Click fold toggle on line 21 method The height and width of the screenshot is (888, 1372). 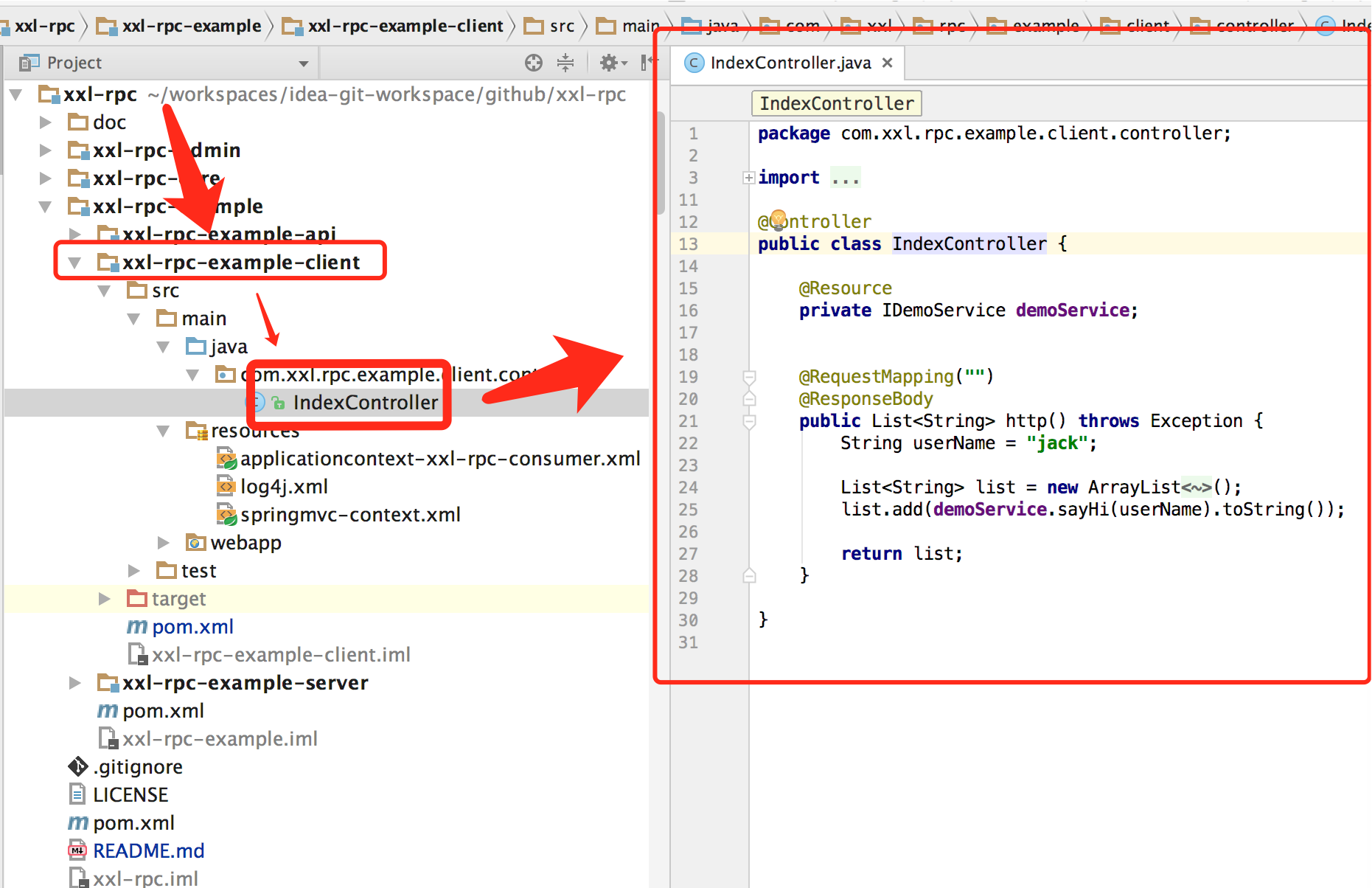[x=749, y=422]
